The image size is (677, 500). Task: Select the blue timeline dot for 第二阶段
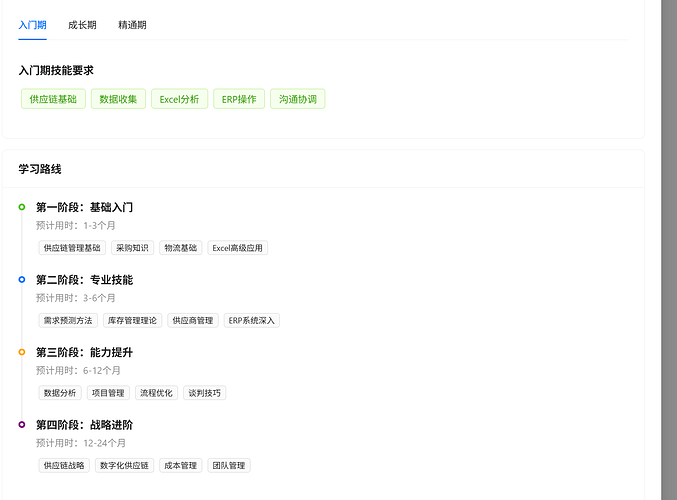point(22,280)
